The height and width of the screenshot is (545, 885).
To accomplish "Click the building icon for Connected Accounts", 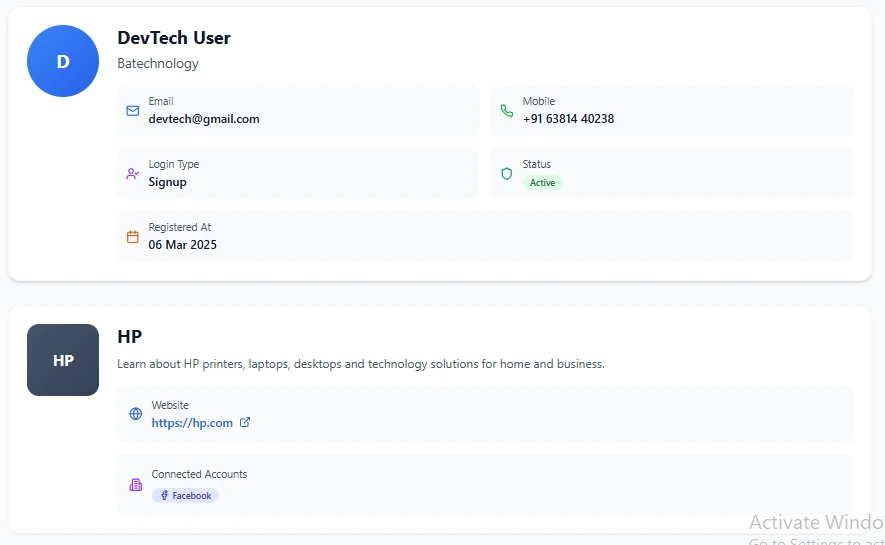I will pyautogui.click(x=136, y=485).
